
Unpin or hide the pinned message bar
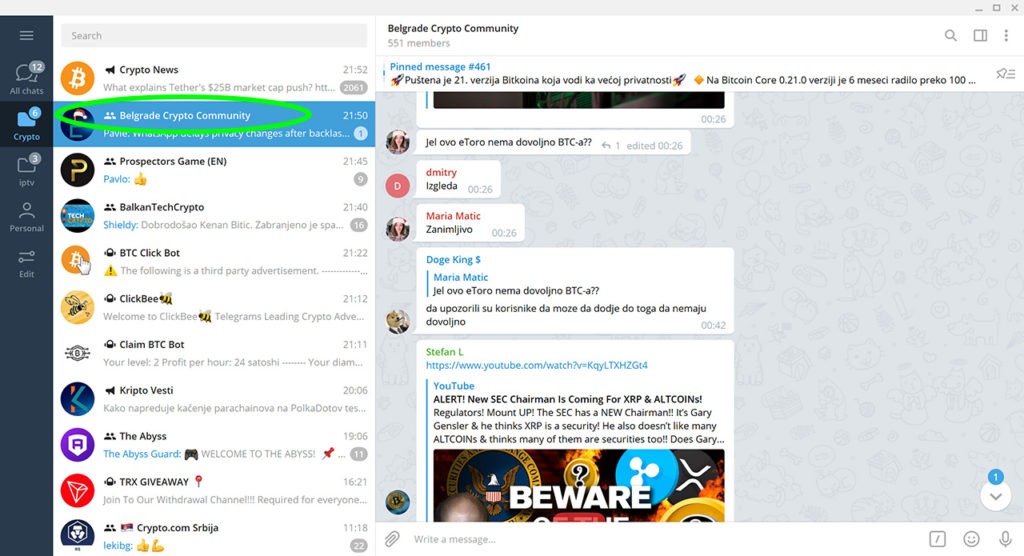click(1003, 73)
